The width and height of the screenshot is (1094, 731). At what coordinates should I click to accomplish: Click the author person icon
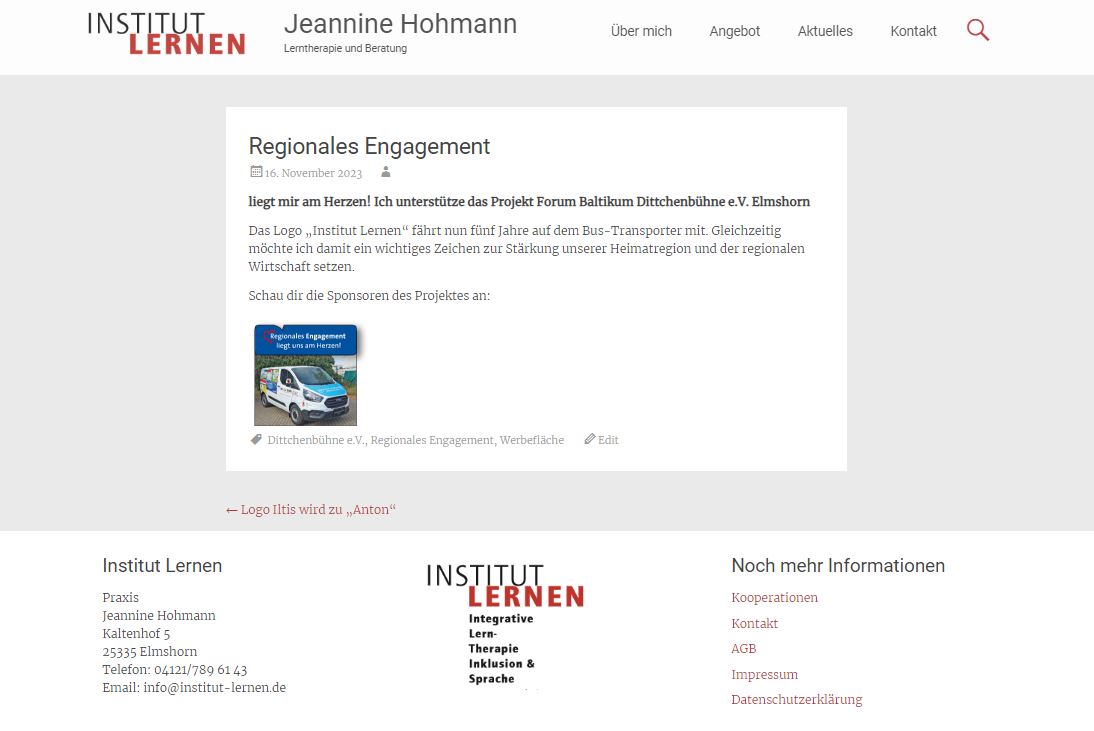coord(385,172)
